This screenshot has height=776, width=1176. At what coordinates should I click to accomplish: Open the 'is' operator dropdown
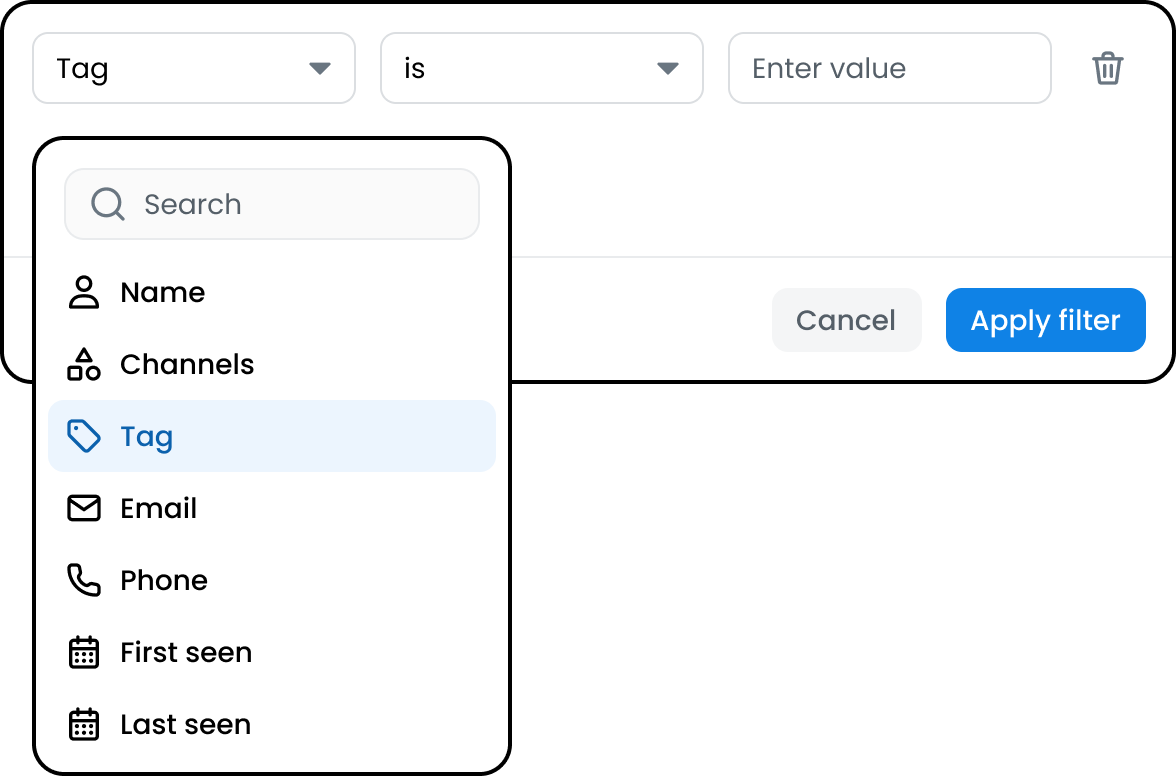point(542,68)
